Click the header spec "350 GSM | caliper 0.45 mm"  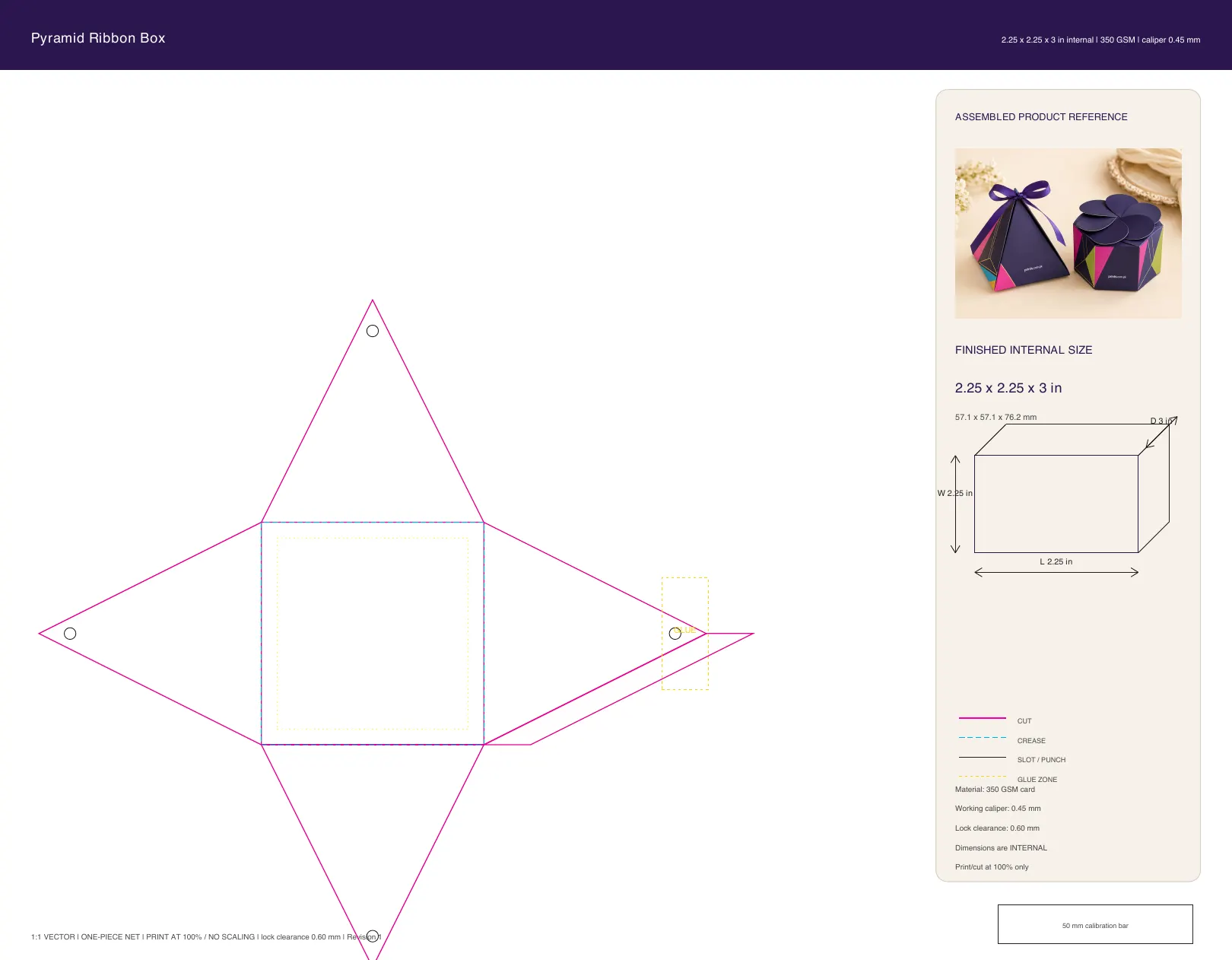1150,40
